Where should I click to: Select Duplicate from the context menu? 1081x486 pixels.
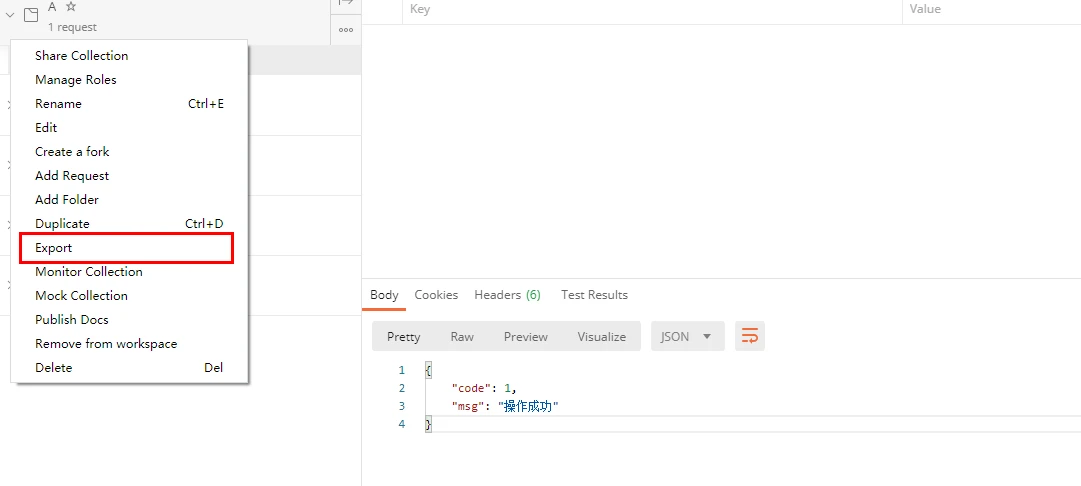pos(62,224)
